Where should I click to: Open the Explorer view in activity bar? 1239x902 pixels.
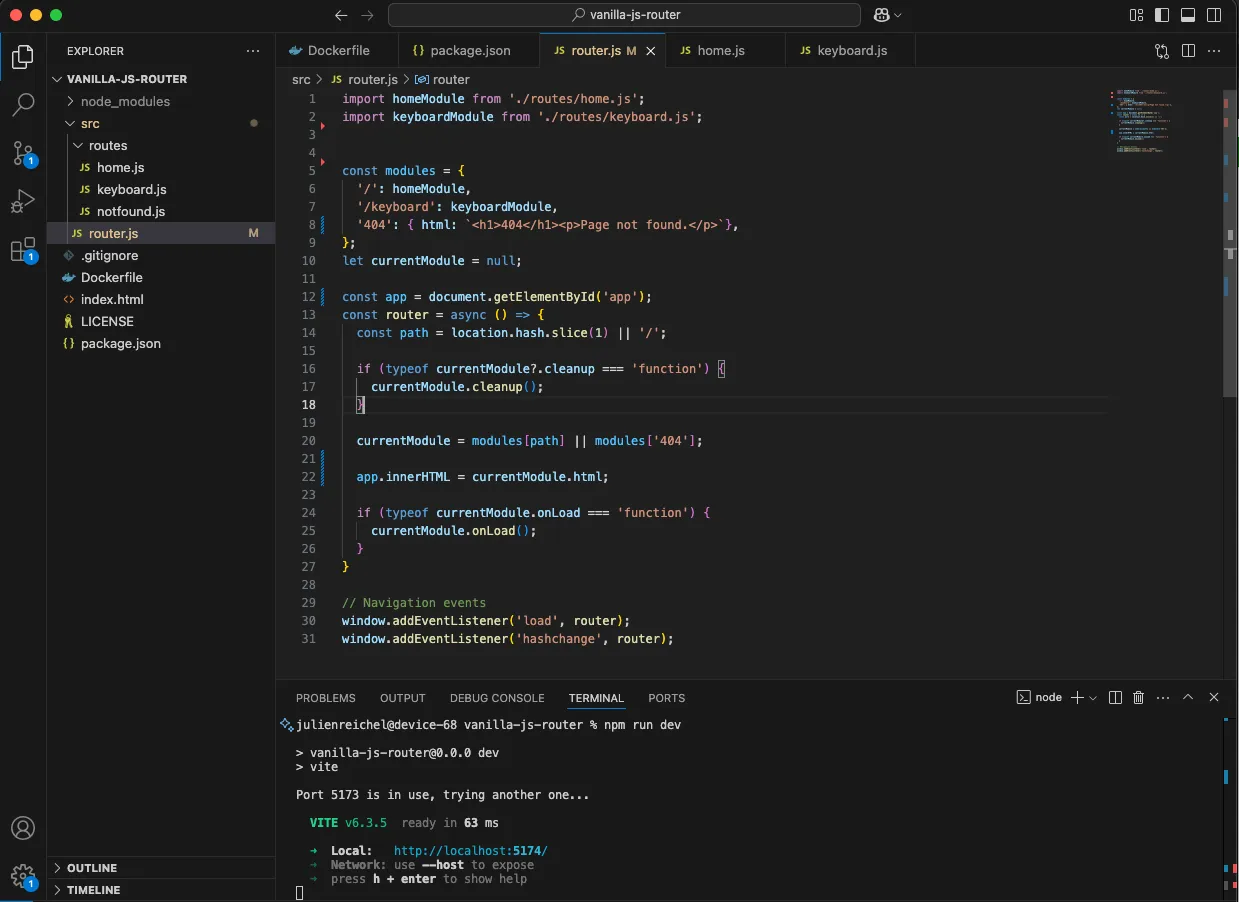click(23, 56)
